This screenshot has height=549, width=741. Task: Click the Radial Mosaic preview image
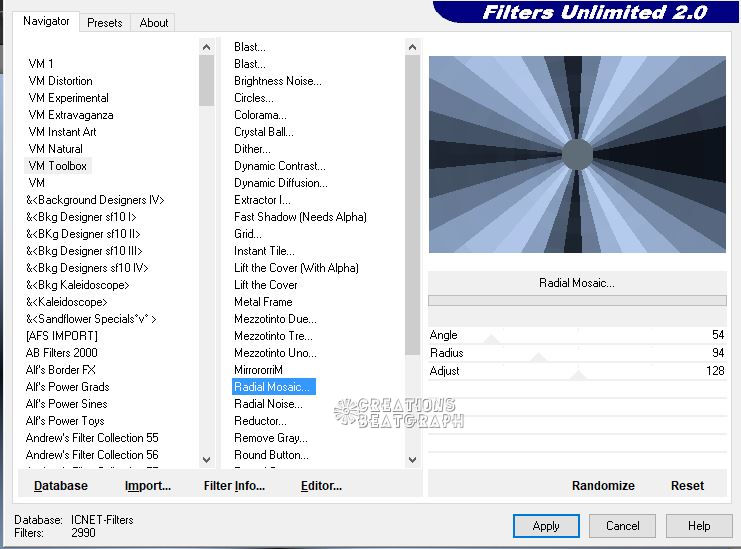point(577,154)
